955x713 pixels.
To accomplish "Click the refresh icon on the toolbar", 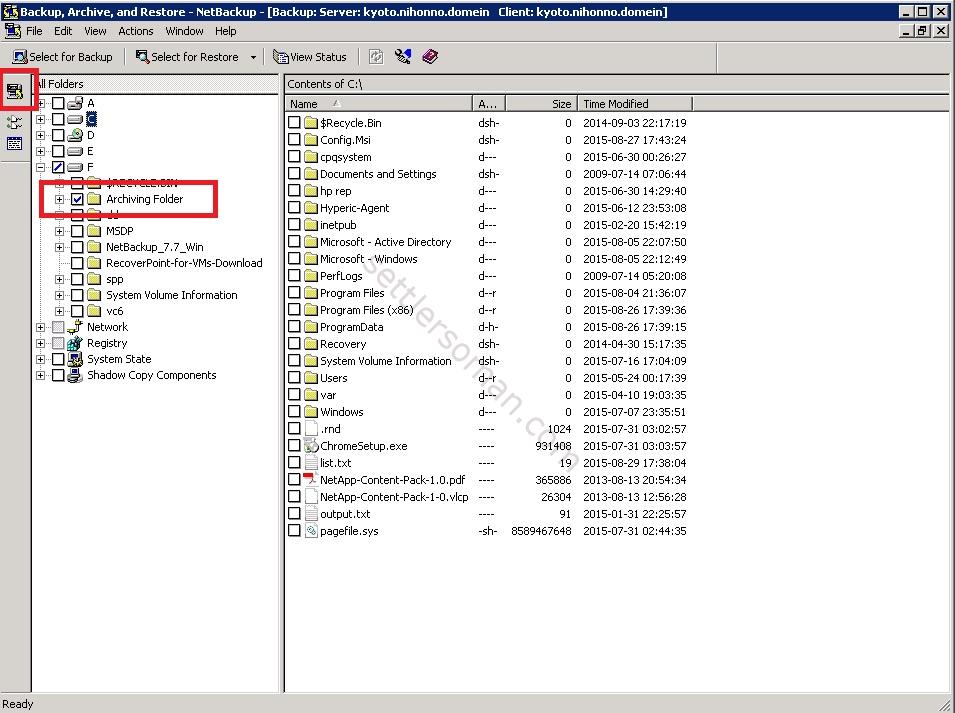I will [374, 56].
